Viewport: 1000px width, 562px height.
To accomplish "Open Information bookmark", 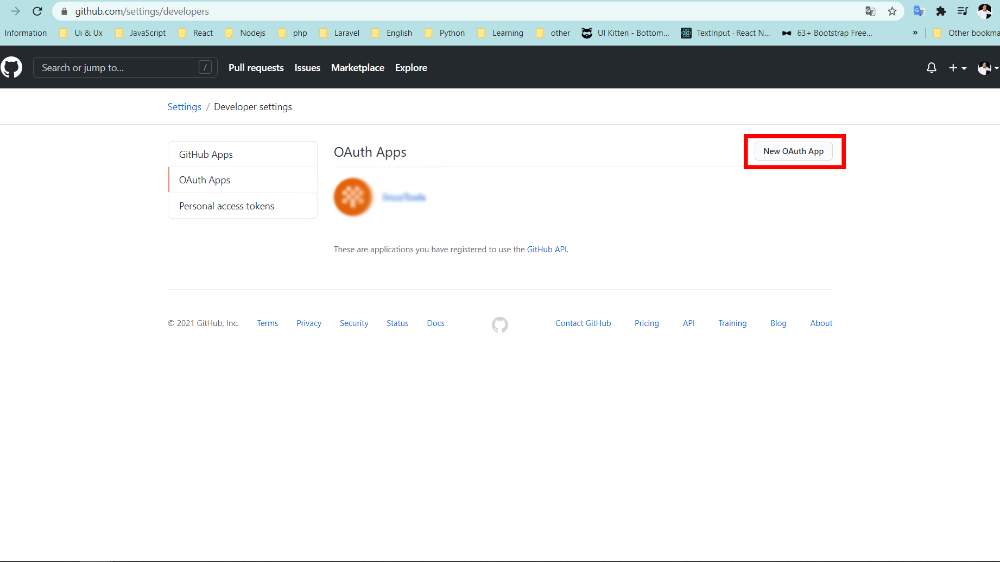I will 25,33.
